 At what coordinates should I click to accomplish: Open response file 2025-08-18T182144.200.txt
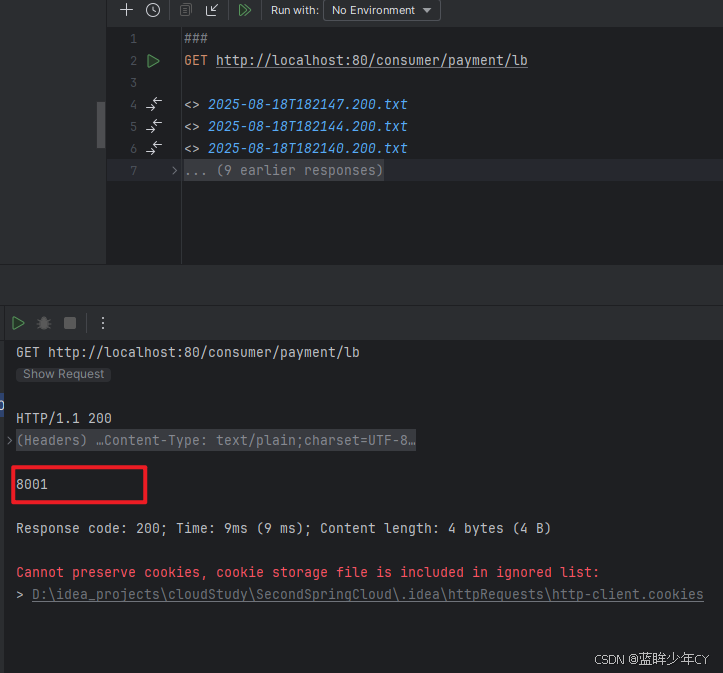click(308, 126)
